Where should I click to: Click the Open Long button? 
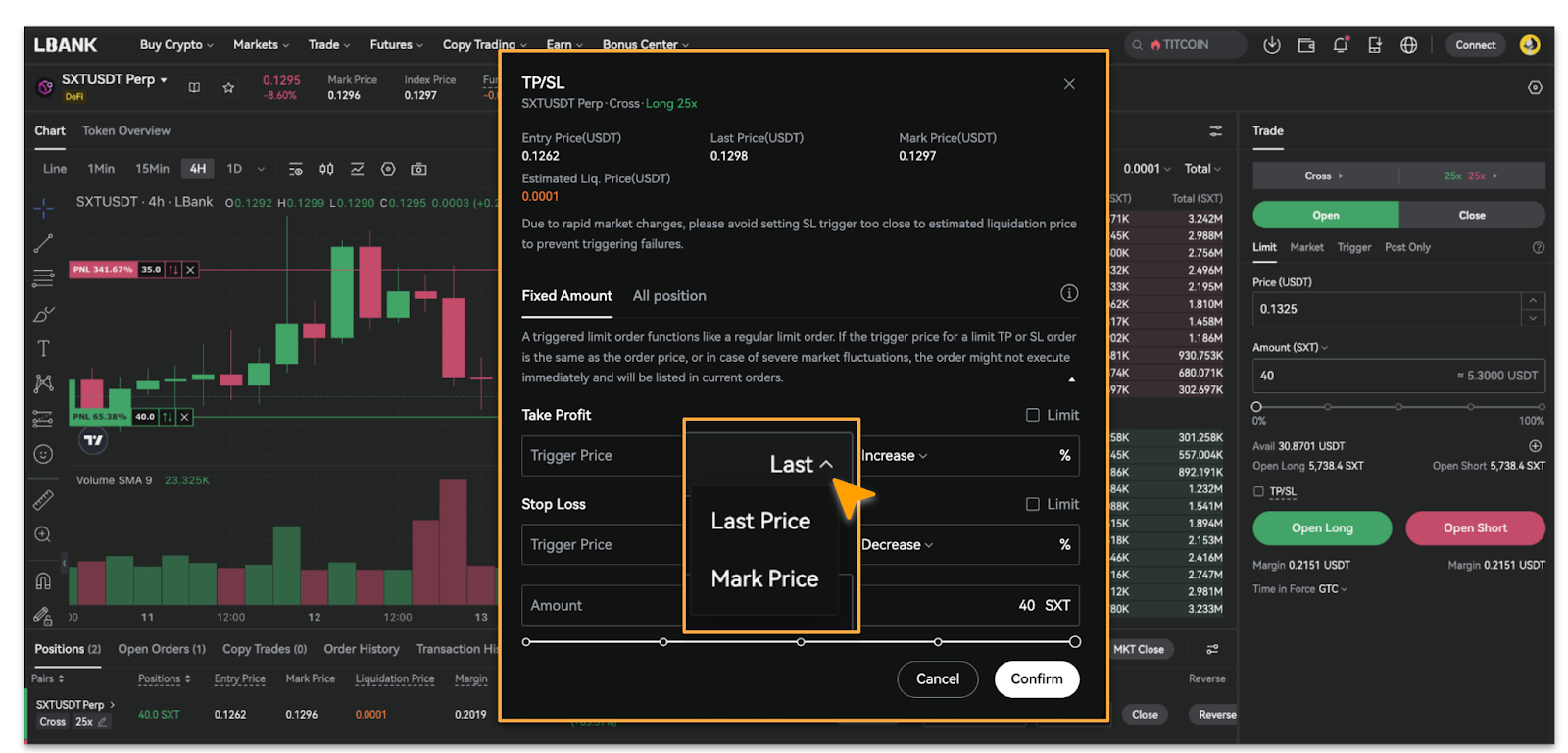pyautogui.click(x=1322, y=527)
